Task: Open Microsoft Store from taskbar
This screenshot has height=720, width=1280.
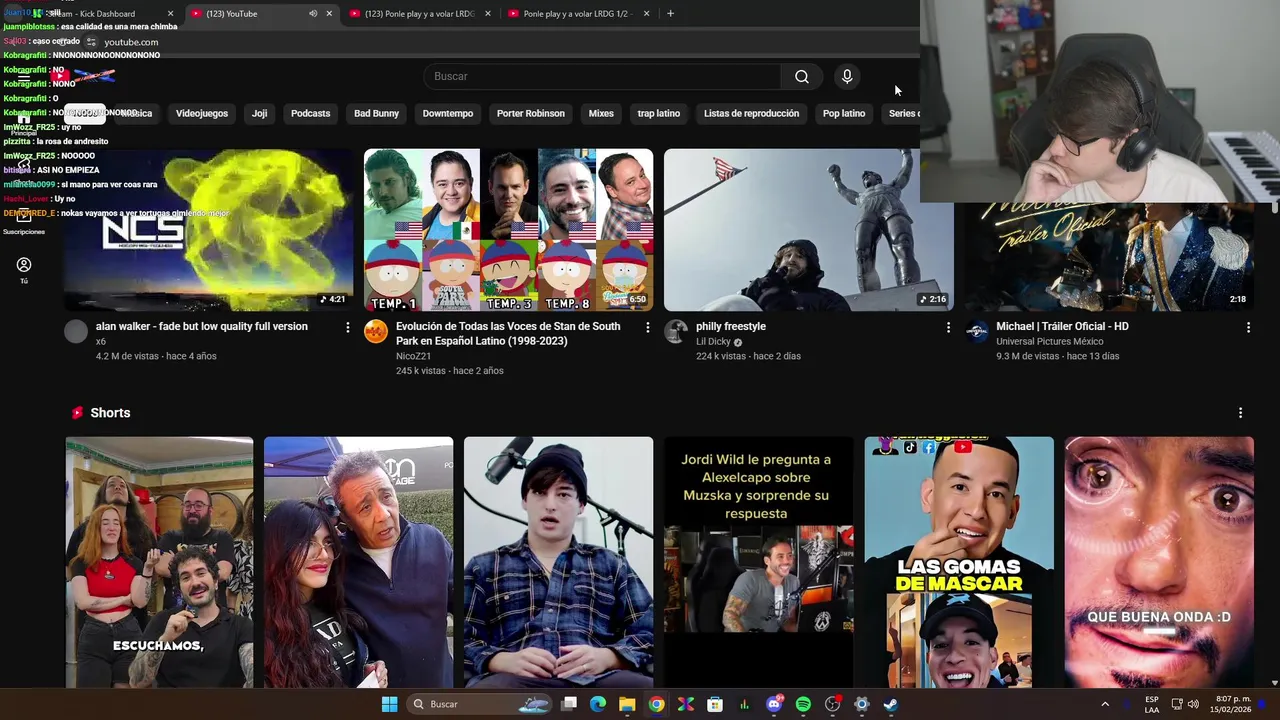Action: (715, 704)
